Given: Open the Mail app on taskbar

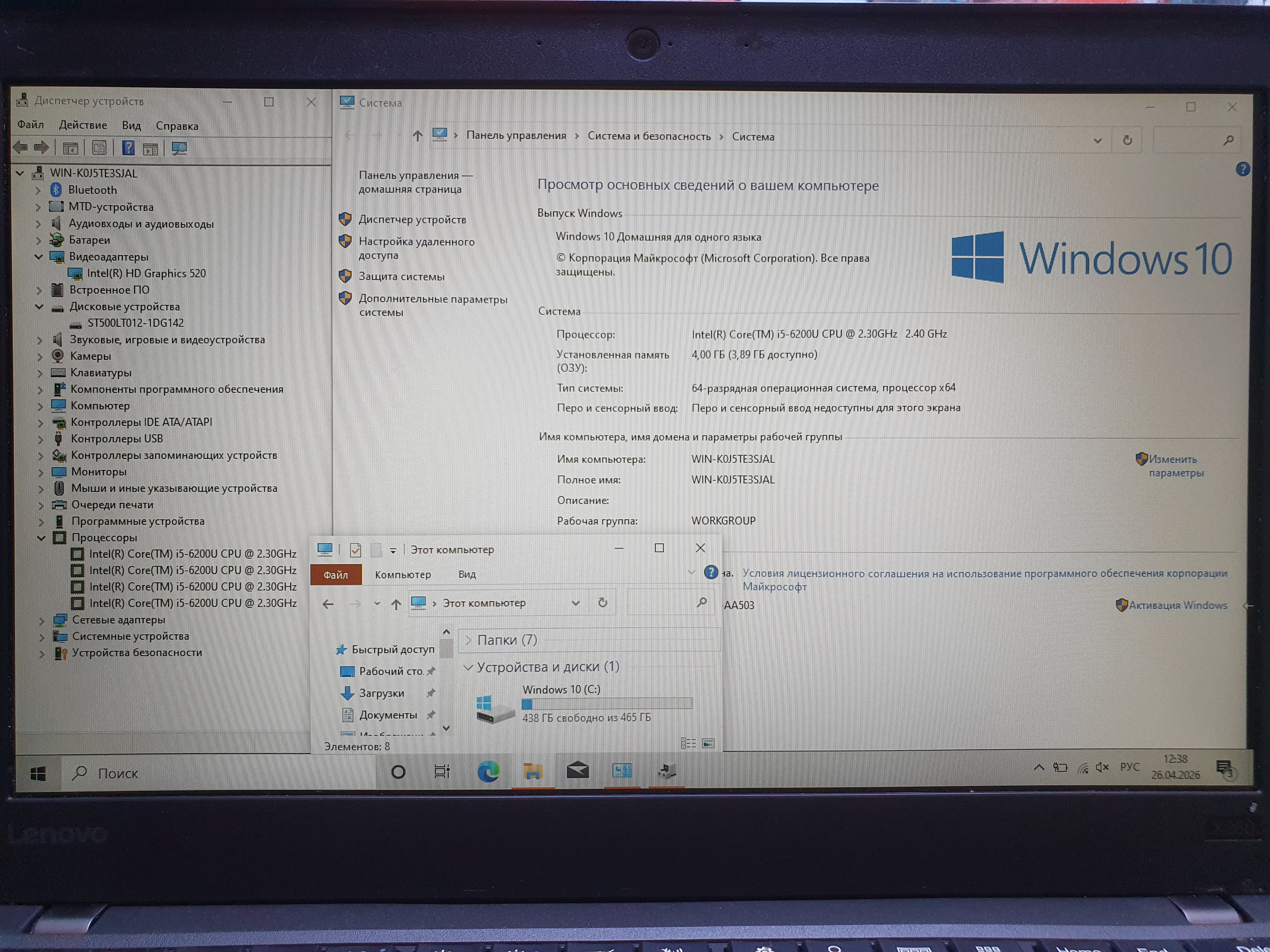Looking at the screenshot, I should coord(578,771).
